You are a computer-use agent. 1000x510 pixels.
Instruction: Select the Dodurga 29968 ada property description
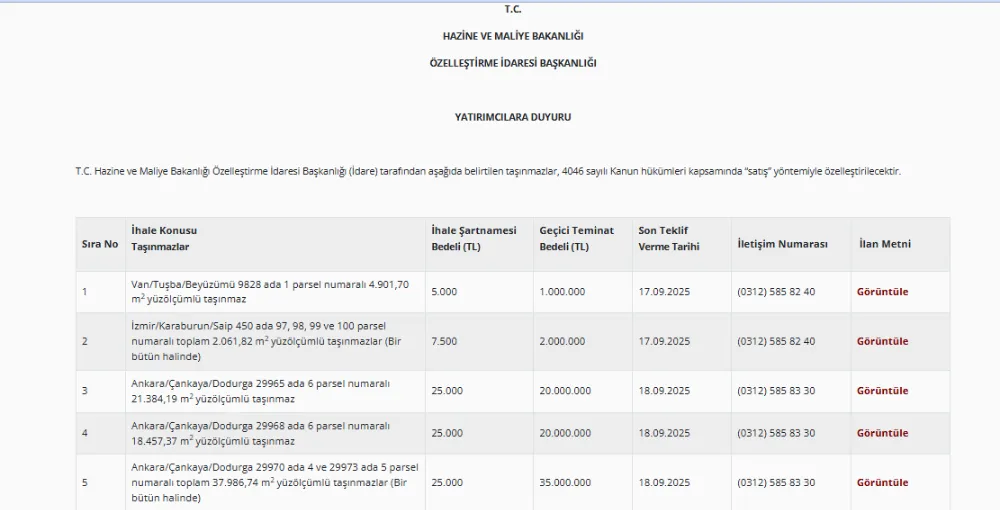coord(261,433)
